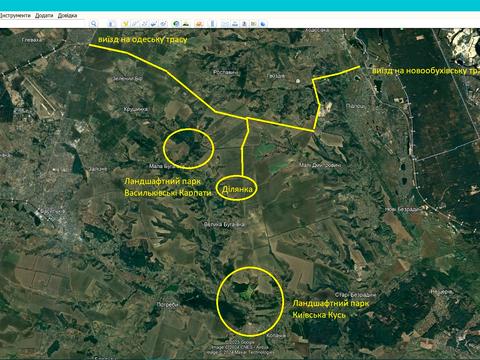Click the print icon
Screen dimensions: 480x360
235,23
